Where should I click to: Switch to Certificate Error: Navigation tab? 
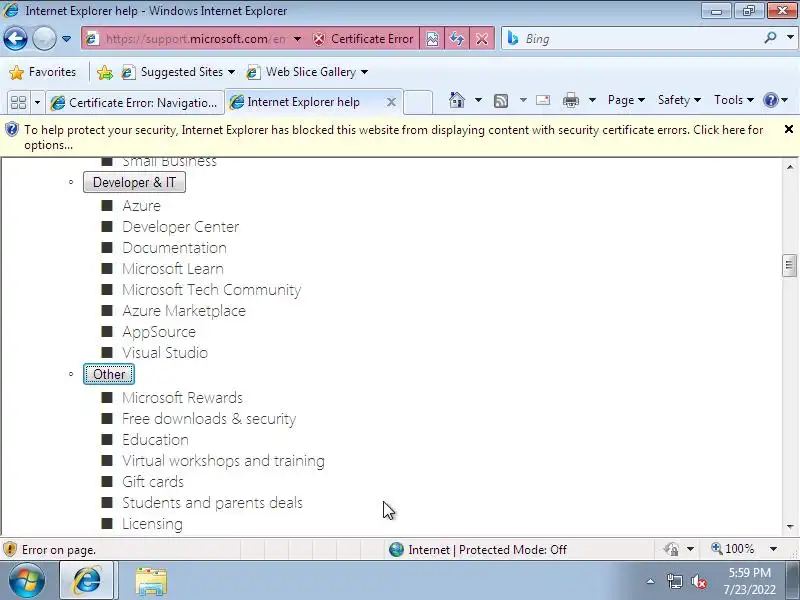[x=135, y=103]
